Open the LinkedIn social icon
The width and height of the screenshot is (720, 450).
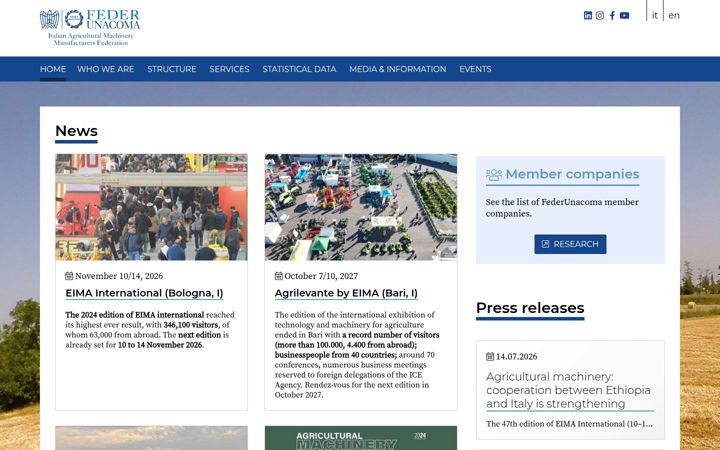tap(588, 15)
